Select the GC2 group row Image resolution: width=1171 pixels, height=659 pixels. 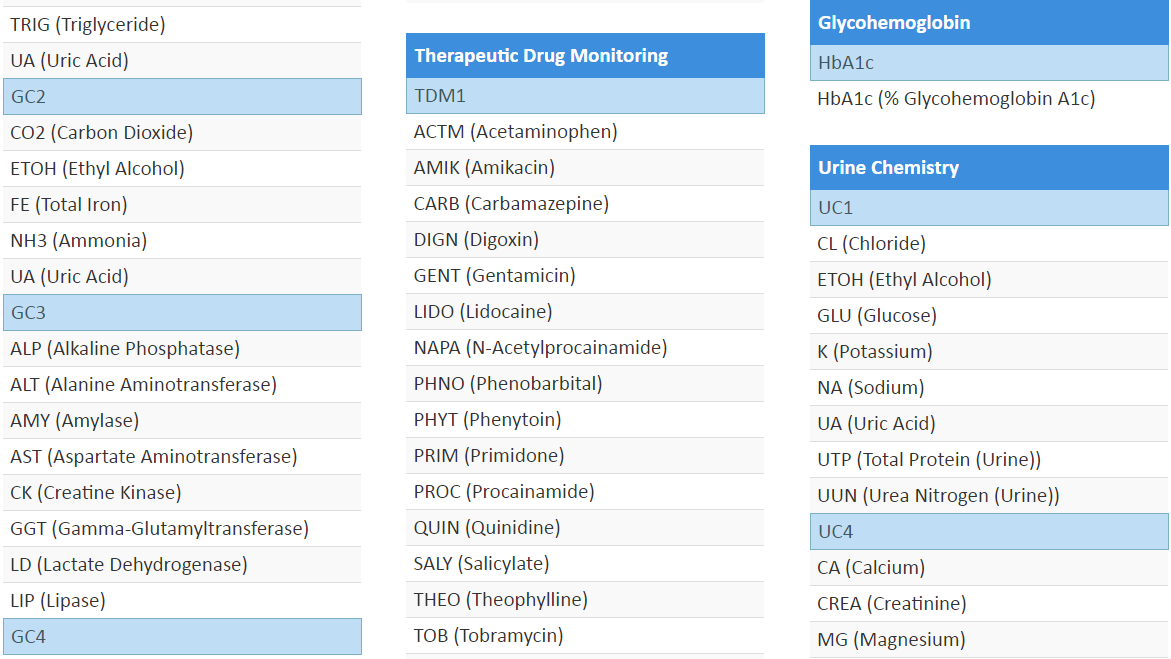tap(181, 97)
